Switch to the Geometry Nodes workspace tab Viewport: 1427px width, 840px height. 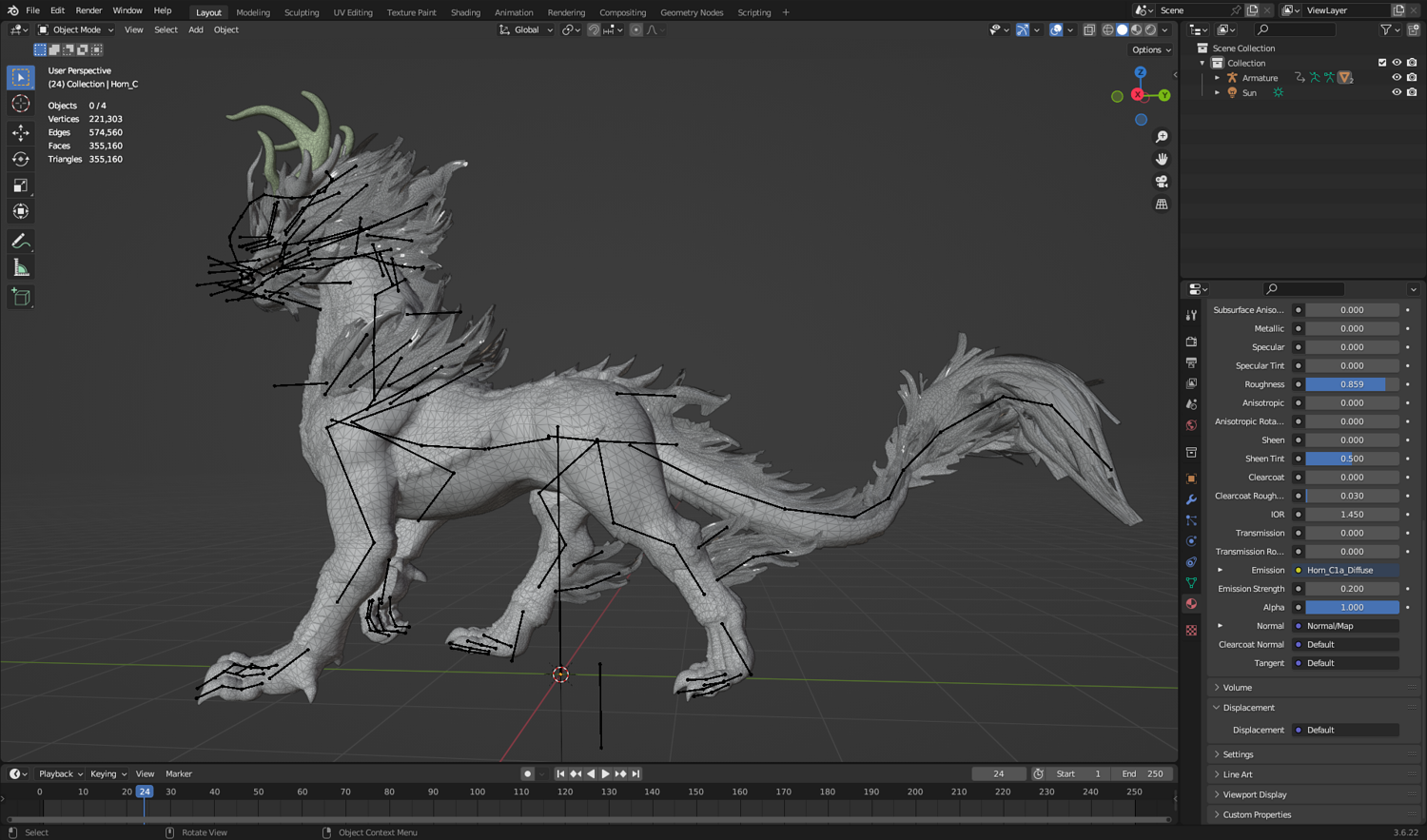pyautogui.click(x=692, y=12)
